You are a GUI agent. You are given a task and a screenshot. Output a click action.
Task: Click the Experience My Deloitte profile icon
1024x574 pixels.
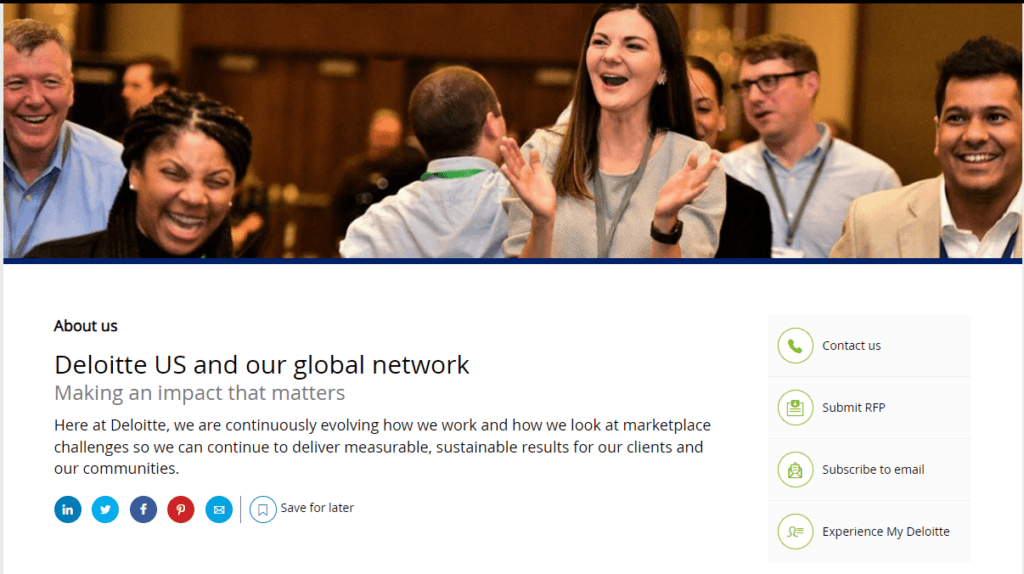pos(795,532)
